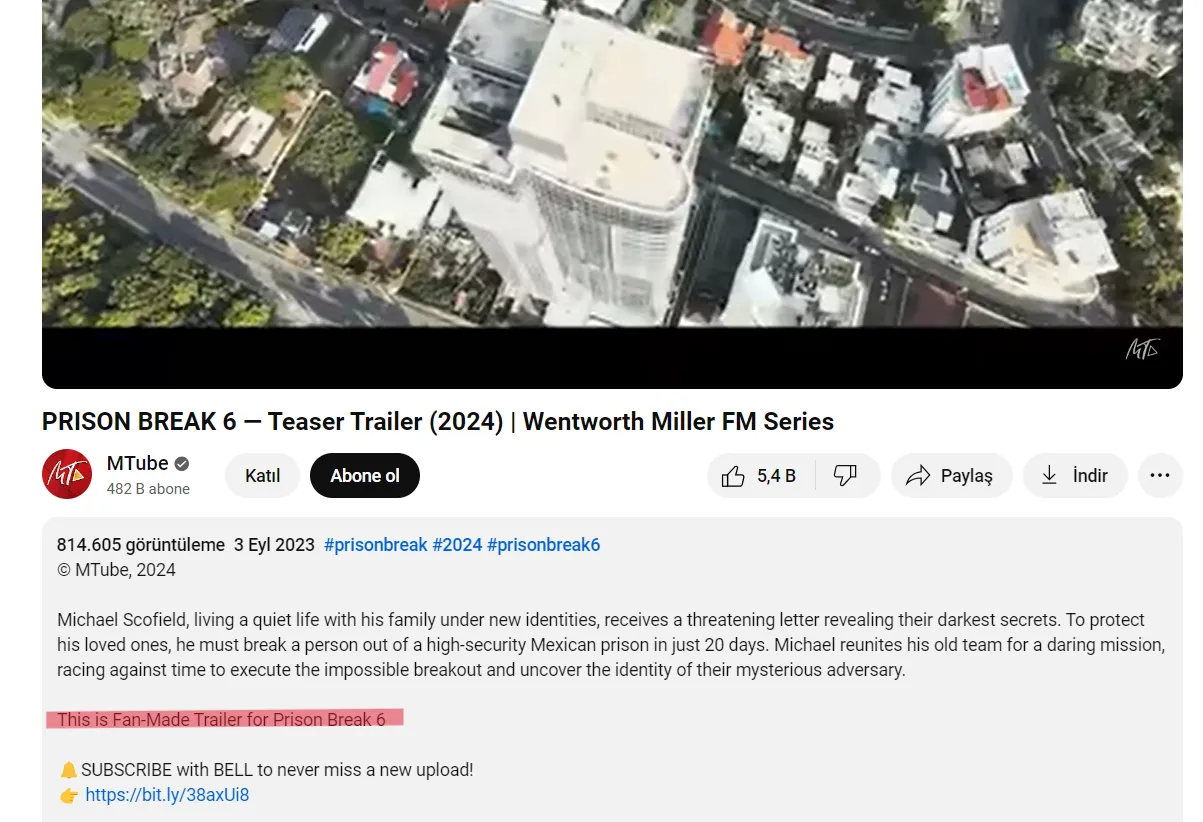
Task: Click the MTube watermark in the video corner
Action: point(1142,350)
